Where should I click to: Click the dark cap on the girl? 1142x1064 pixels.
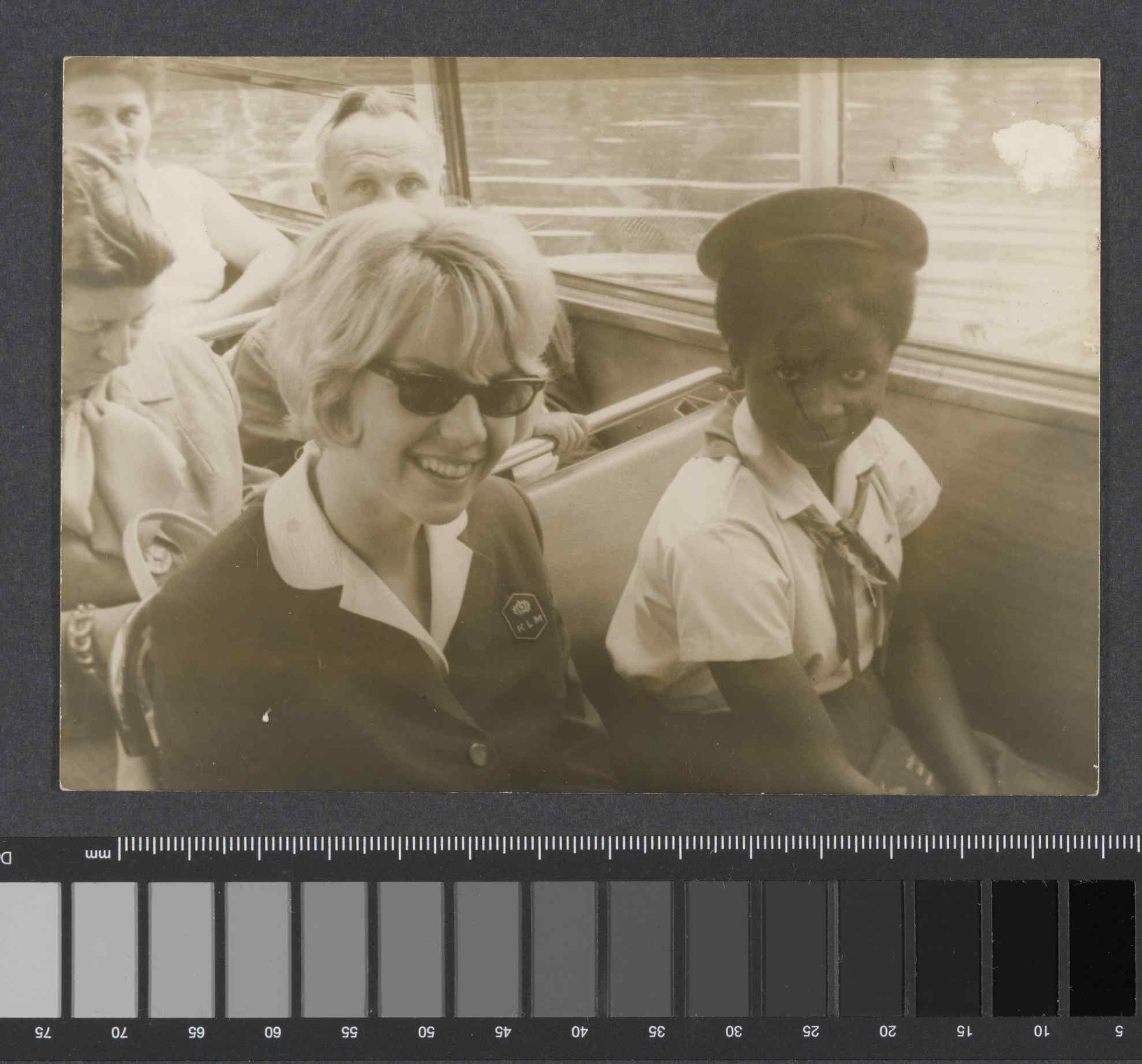pos(812,235)
